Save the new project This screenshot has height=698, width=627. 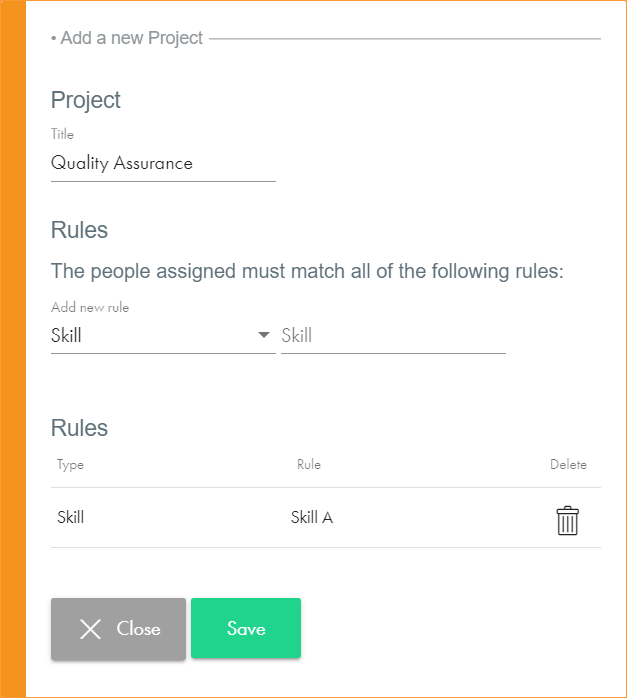coord(245,629)
